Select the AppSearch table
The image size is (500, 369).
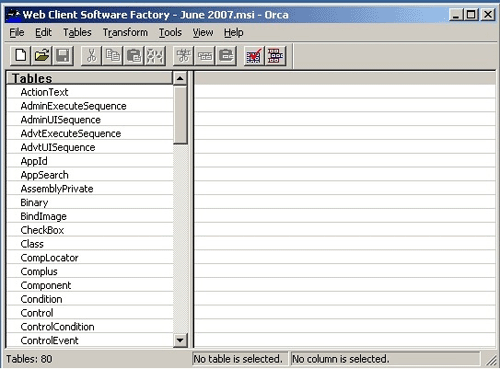[x=90, y=175]
